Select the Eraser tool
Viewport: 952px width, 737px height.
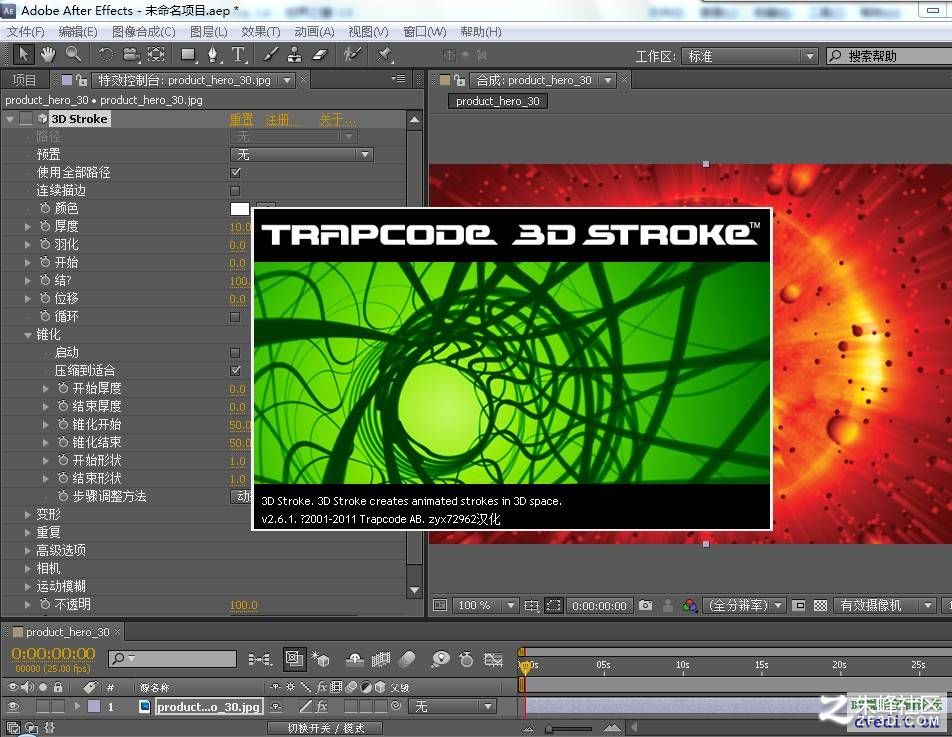(x=320, y=55)
